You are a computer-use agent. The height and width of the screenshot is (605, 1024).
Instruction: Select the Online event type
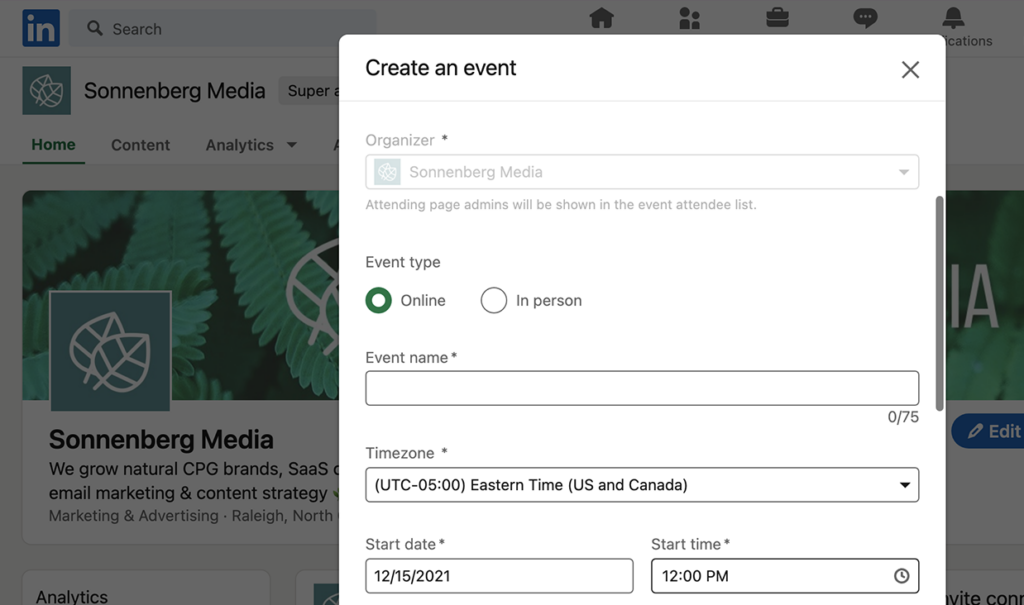pyautogui.click(x=379, y=301)
